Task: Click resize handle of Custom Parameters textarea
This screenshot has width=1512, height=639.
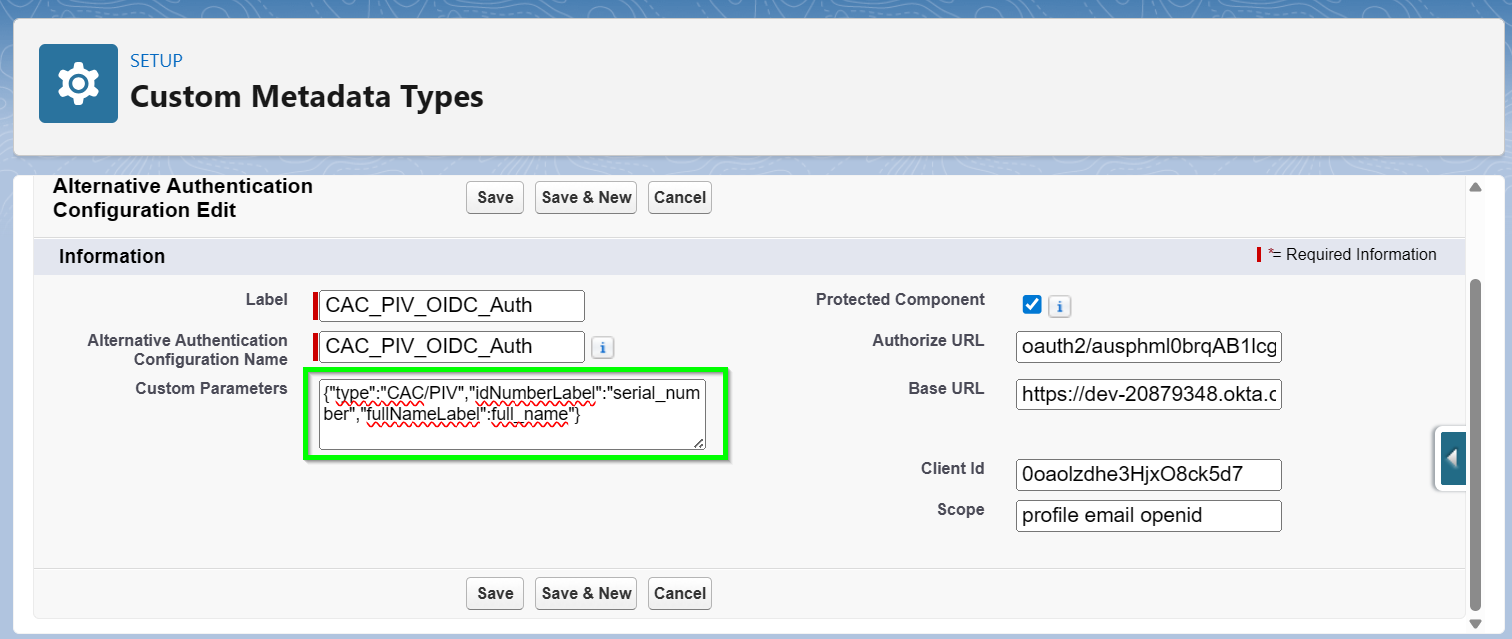Action: pyautogui.click(x=698, y=442)
